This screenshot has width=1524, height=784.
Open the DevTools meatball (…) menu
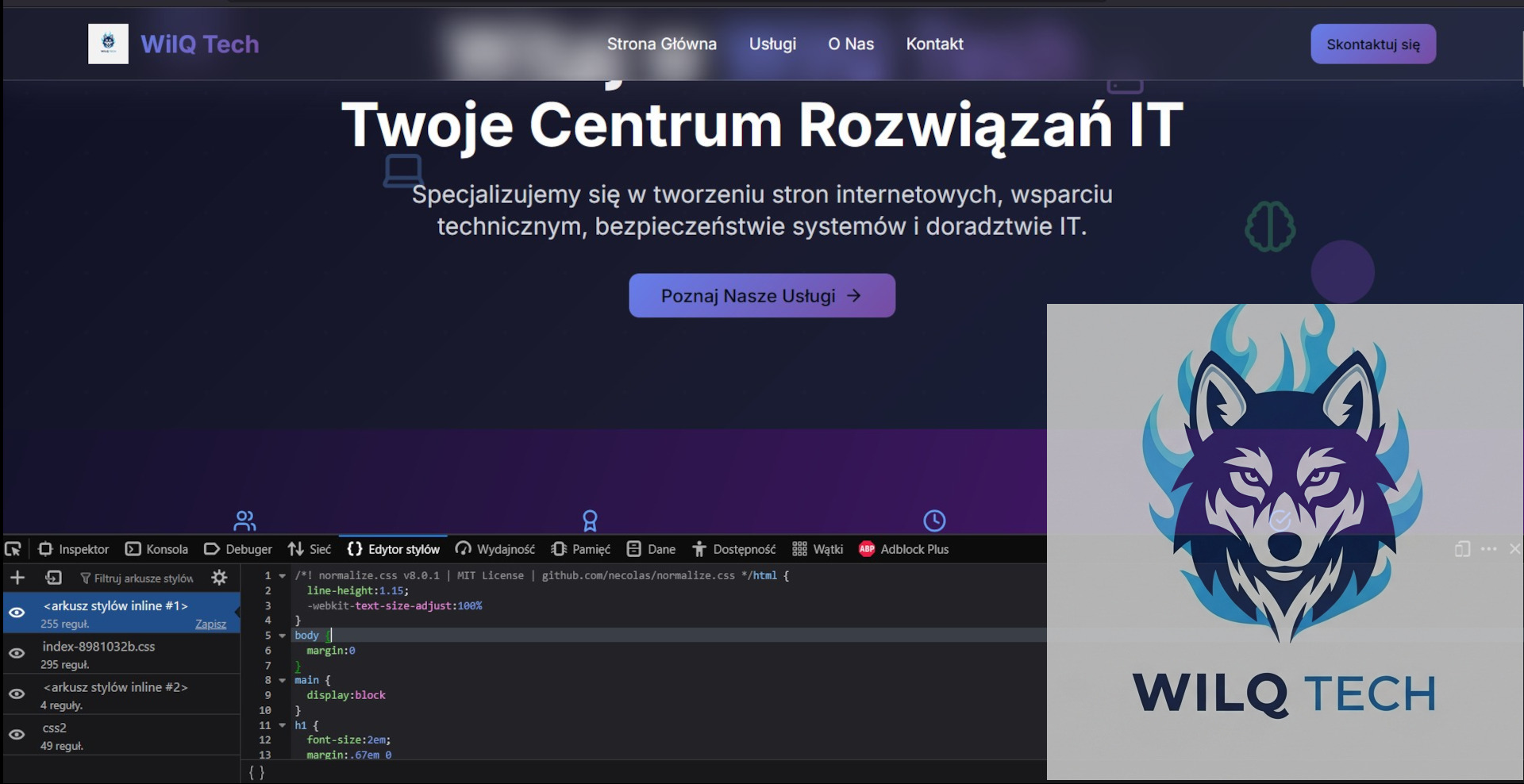(x=1487, y=549)
